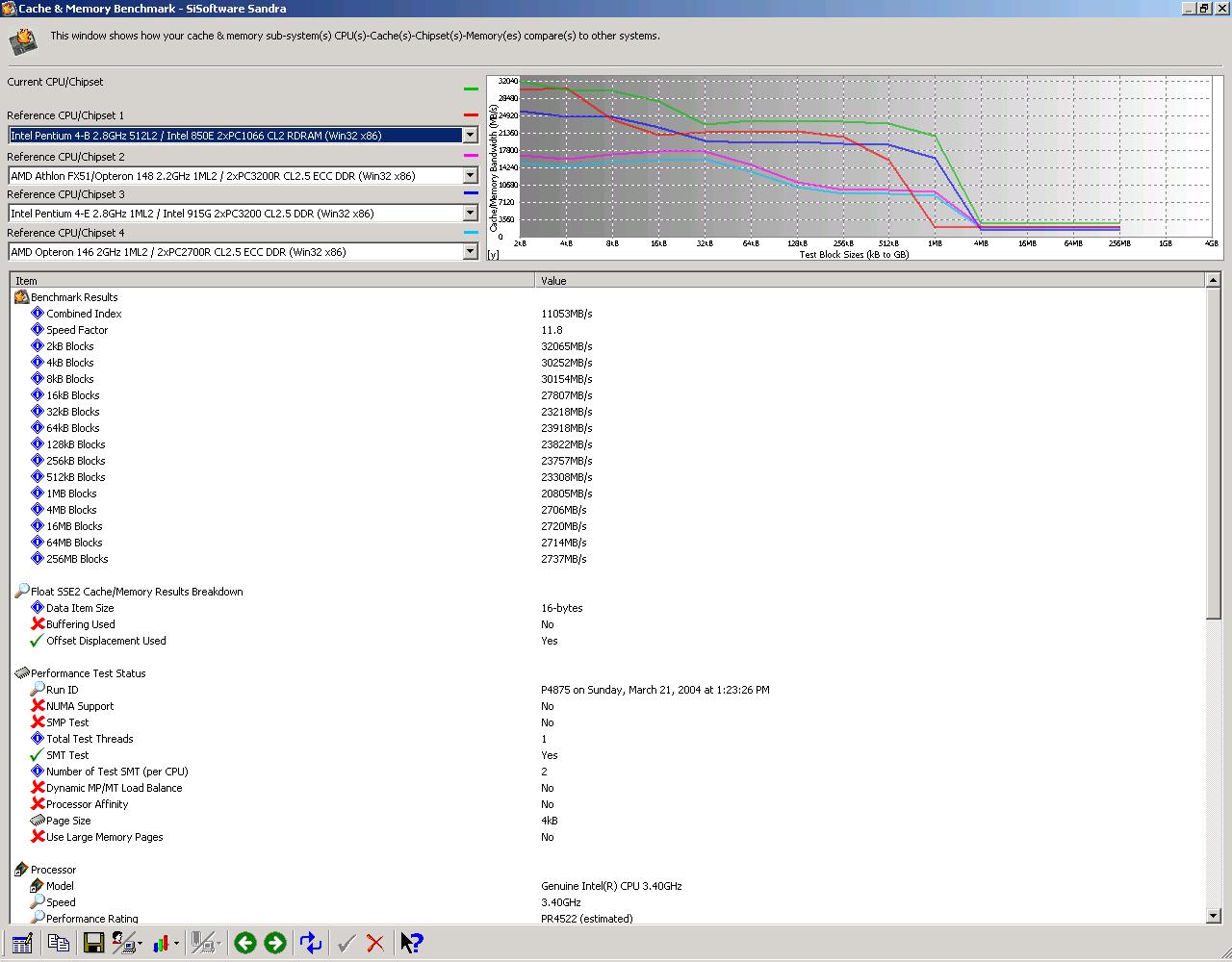Open Reference CPU/Chipset 4 dropdown arrow
This screenshot has width=1232, height=962.
pyautogui.click(x=470, y=252)
